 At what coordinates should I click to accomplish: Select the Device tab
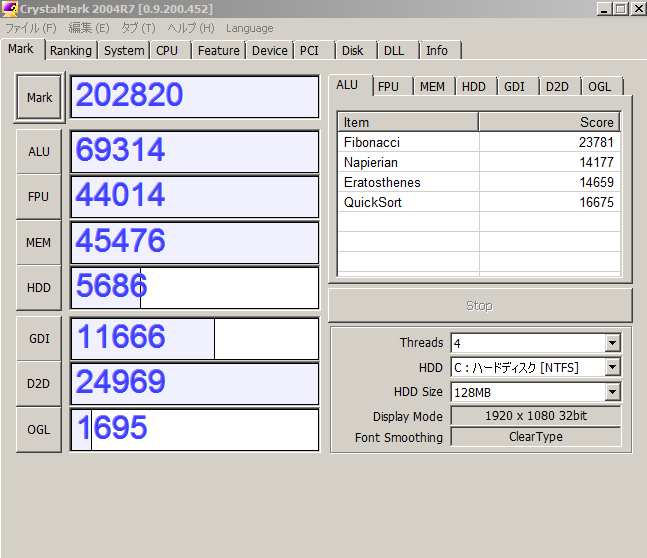[x=270, y=50]
